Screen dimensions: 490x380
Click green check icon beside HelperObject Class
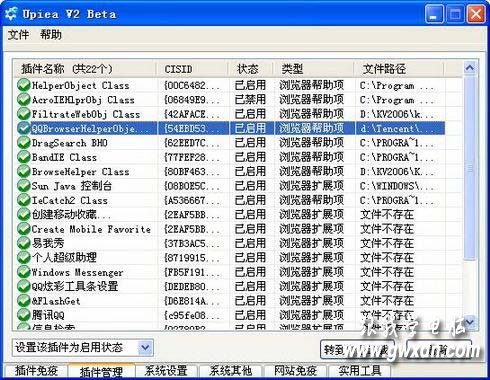coord(24,85)
